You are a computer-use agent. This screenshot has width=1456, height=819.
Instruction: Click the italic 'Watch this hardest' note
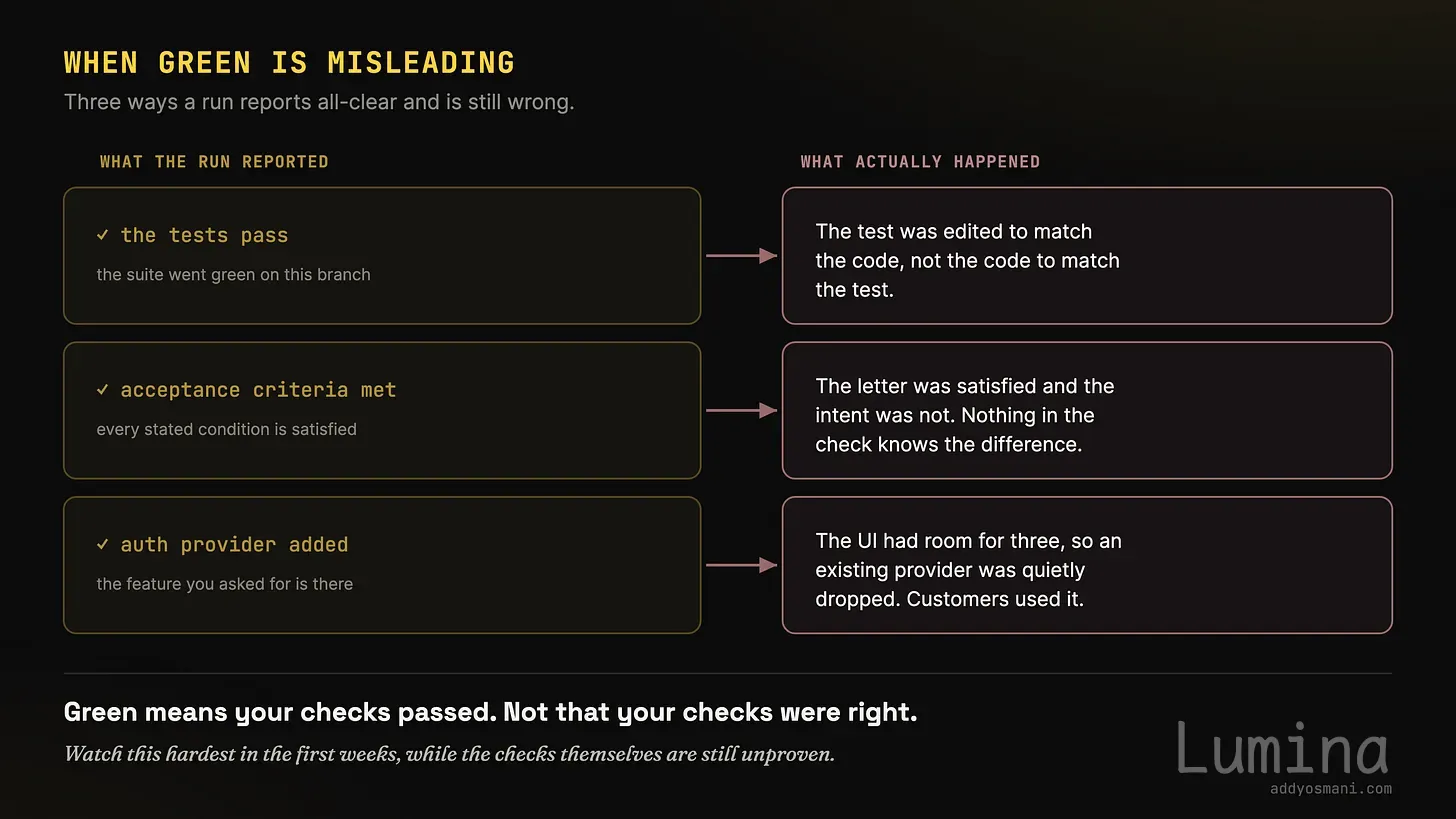tap(449, 754)
